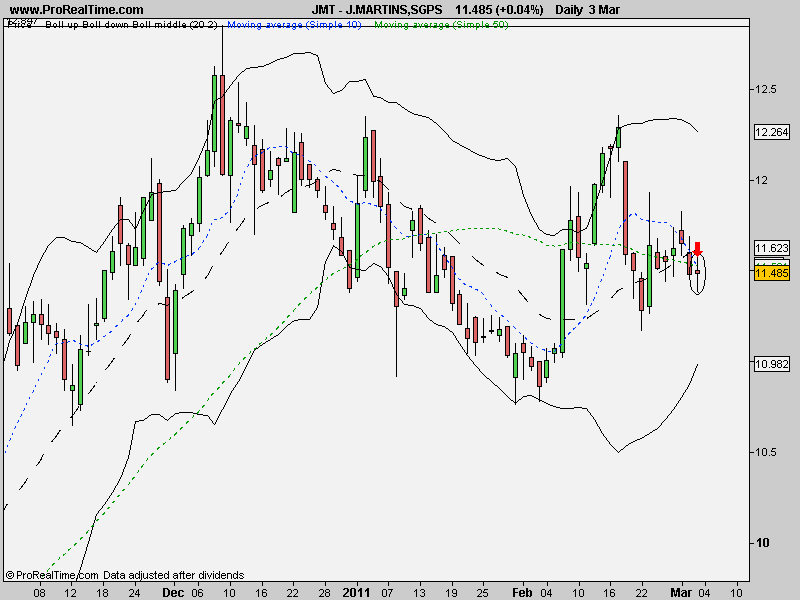This screenshot has width=800, height=600.
Task: Select Moving average (Simple 10) legend entry
Action: (x=294, y=24)
